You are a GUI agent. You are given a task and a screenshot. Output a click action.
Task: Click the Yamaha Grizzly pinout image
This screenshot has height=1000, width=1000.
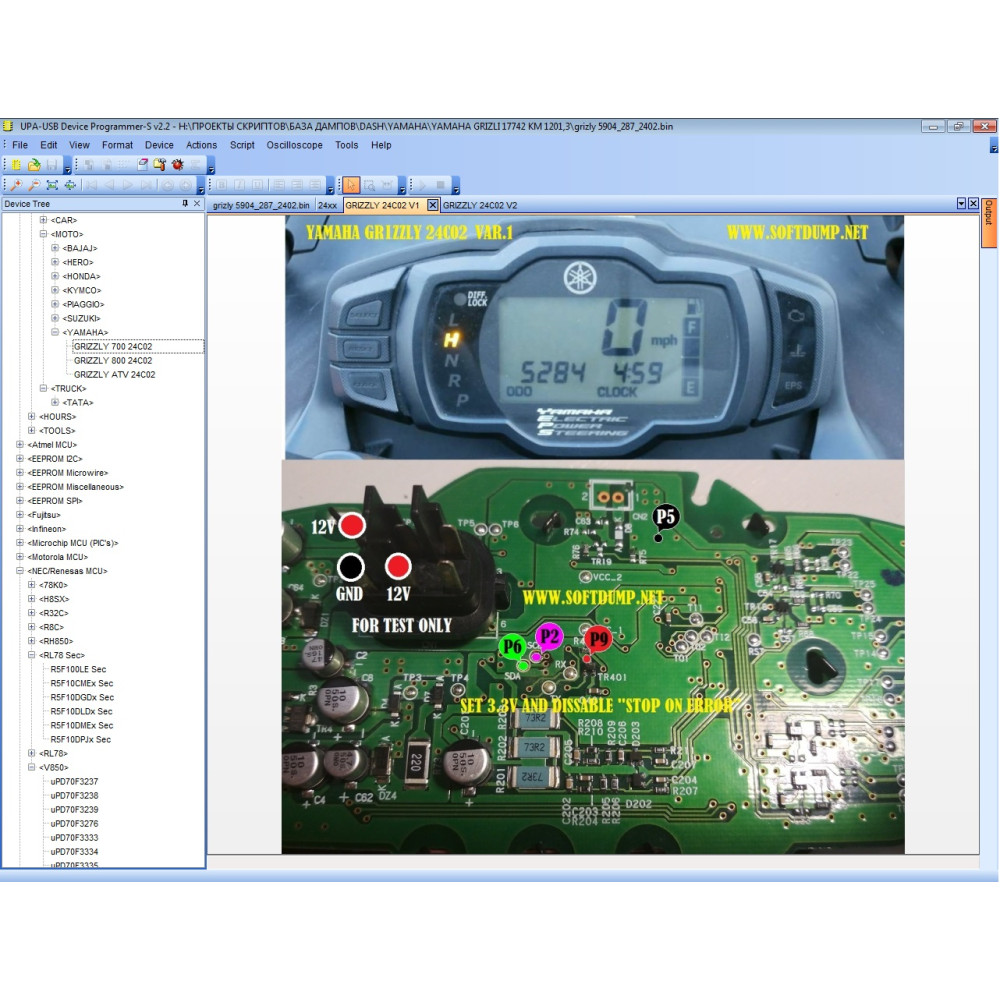point(593,534)
